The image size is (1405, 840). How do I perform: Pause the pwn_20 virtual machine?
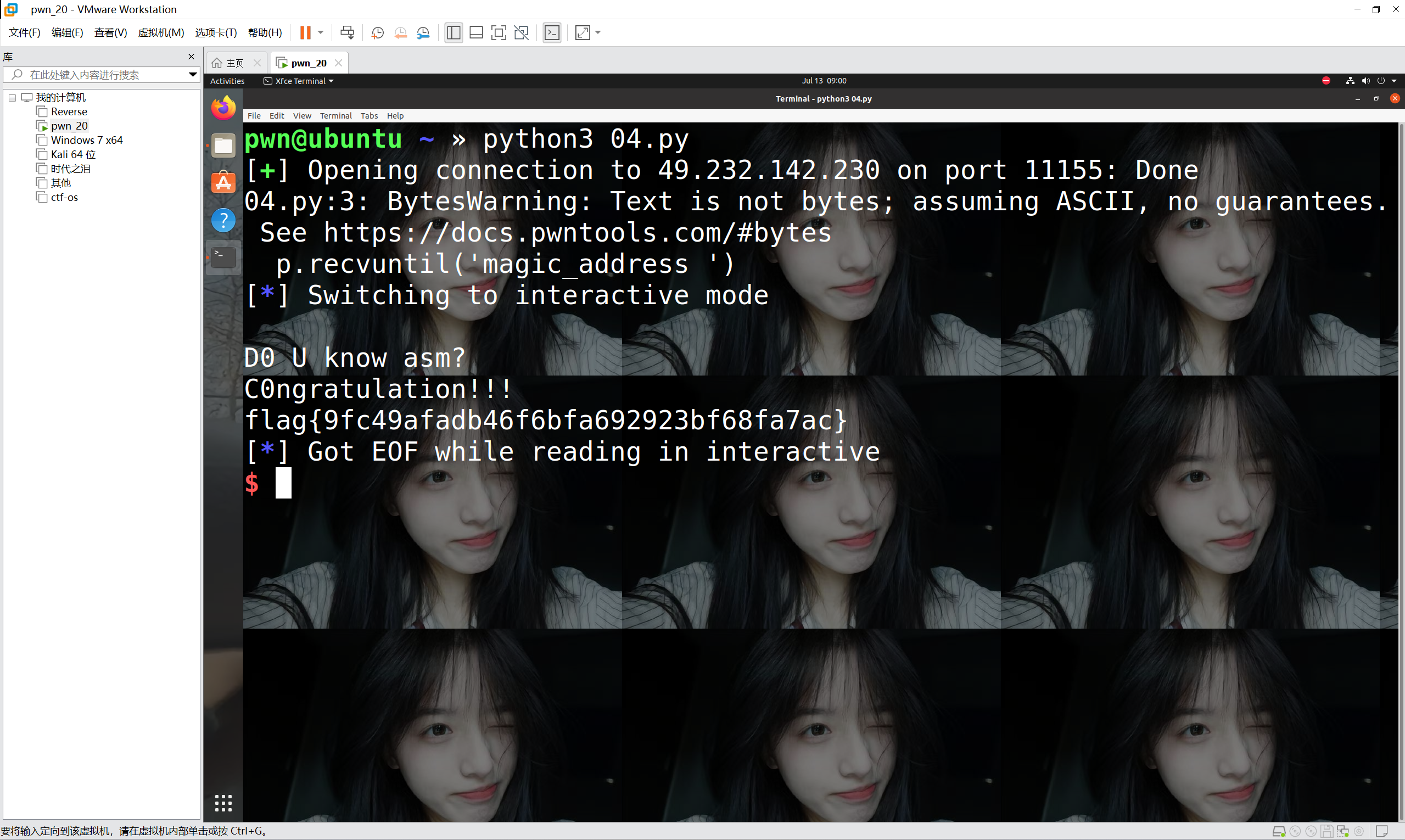(x=305, y=33)
